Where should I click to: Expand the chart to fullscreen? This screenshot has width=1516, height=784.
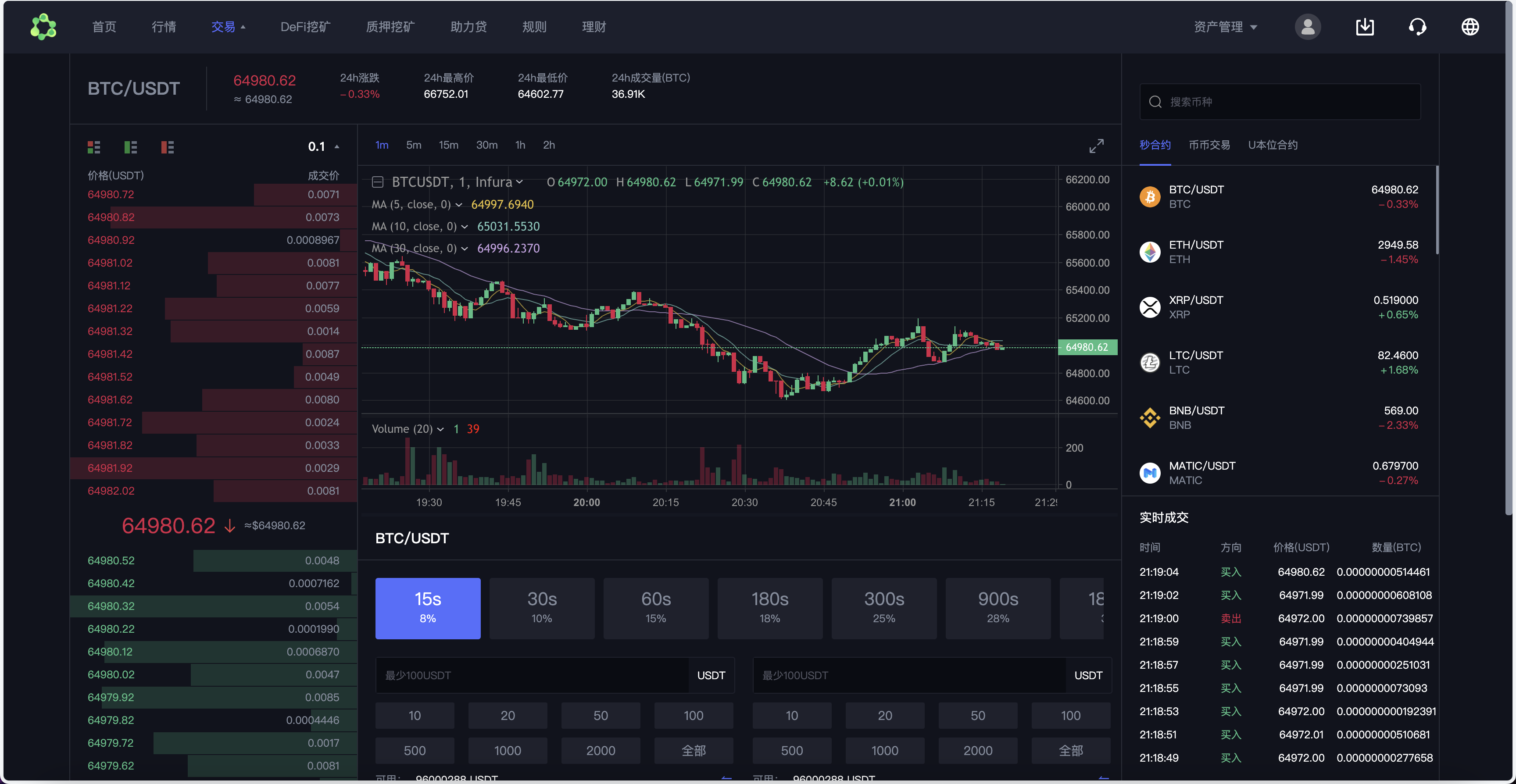pos(1096,146)
